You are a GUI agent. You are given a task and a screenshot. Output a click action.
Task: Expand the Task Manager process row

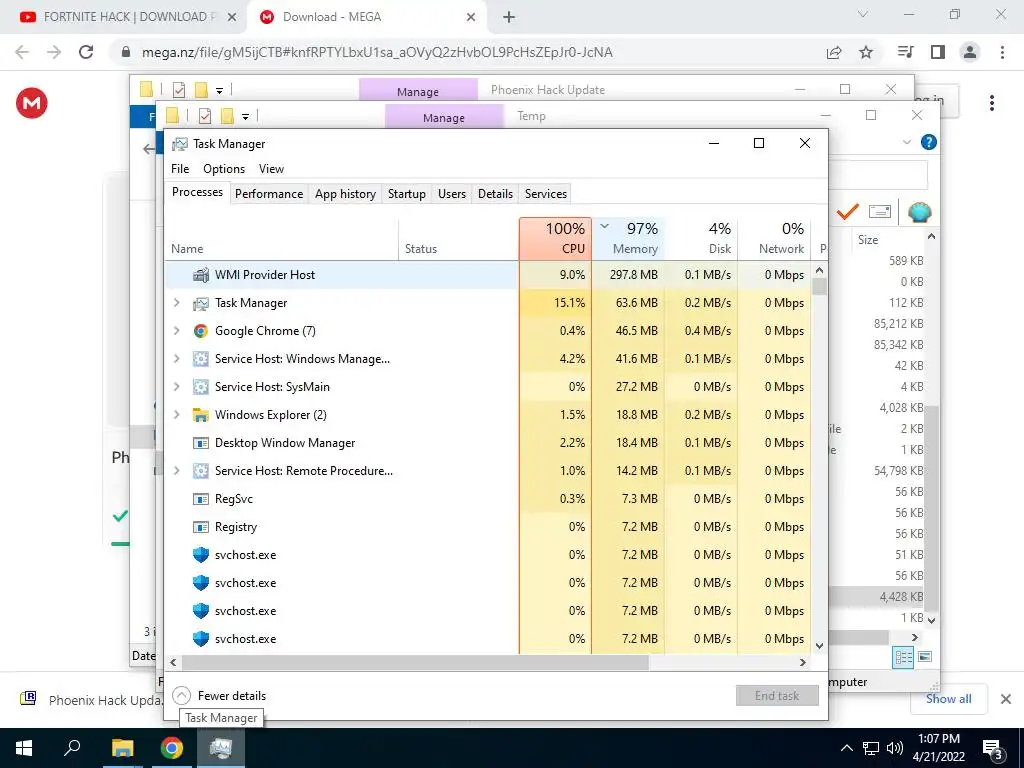click(x=176, y=302)
